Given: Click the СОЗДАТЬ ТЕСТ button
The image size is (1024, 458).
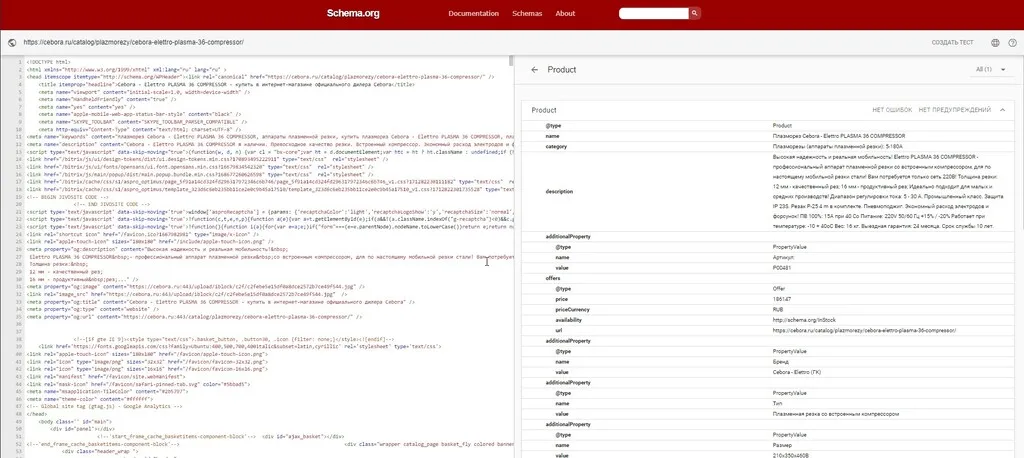Looking at the screenshot, I should pyautogui.click(x=952, y=42).
